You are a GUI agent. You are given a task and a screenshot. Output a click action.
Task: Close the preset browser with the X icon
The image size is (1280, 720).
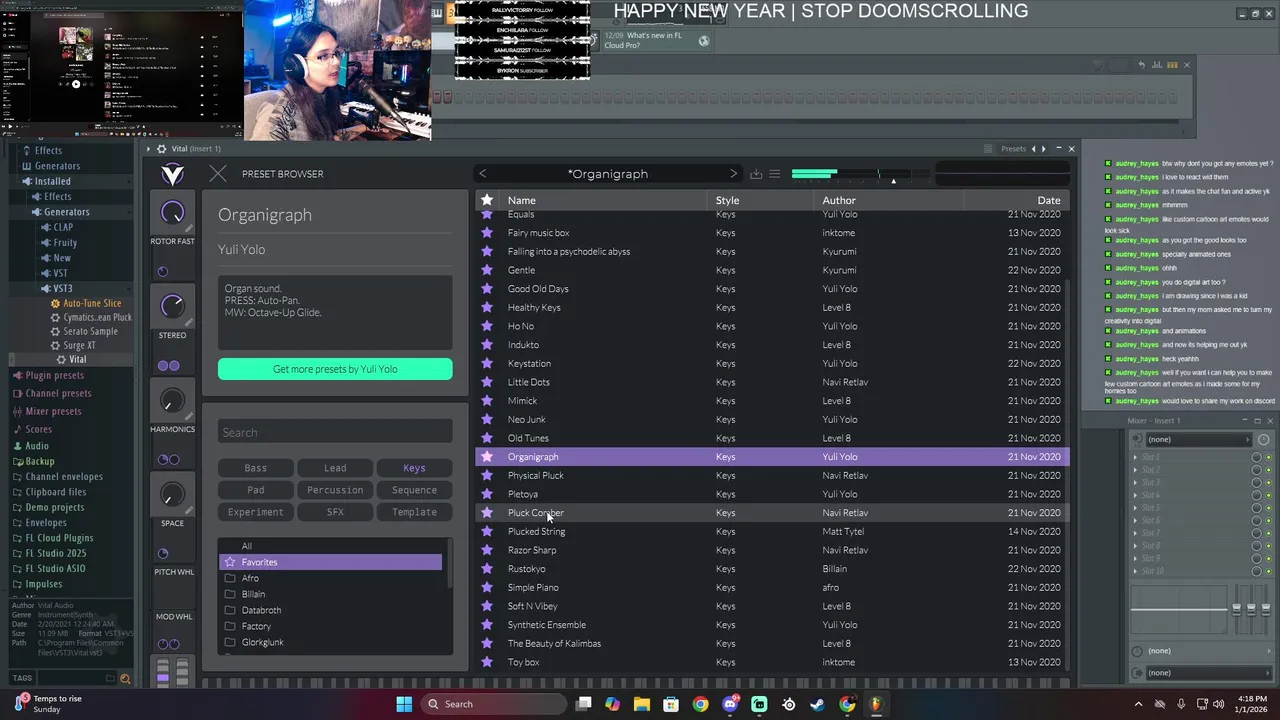pos(218,174)
